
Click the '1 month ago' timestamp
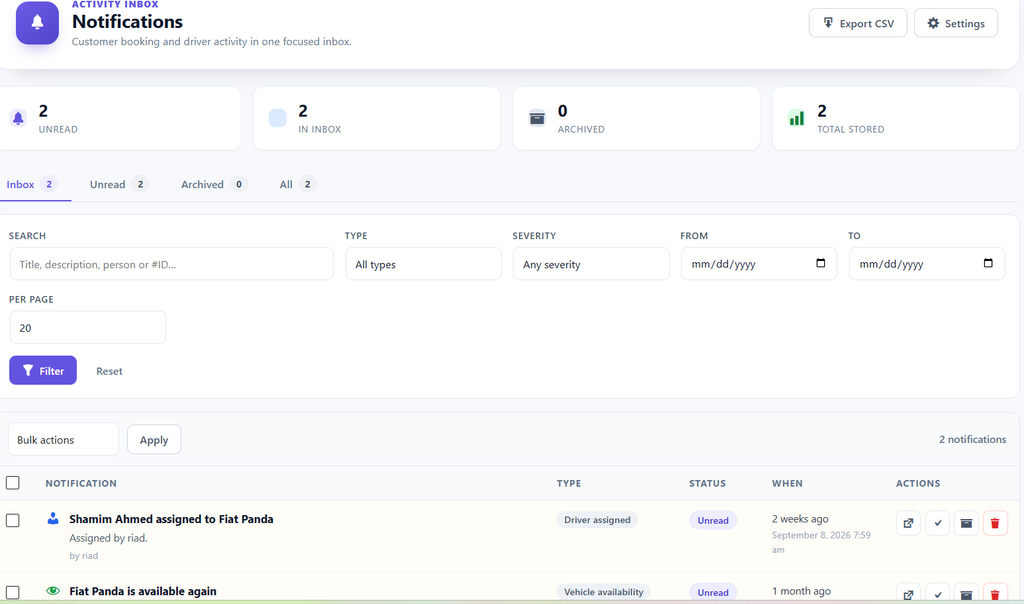click(x=801, y=591)
